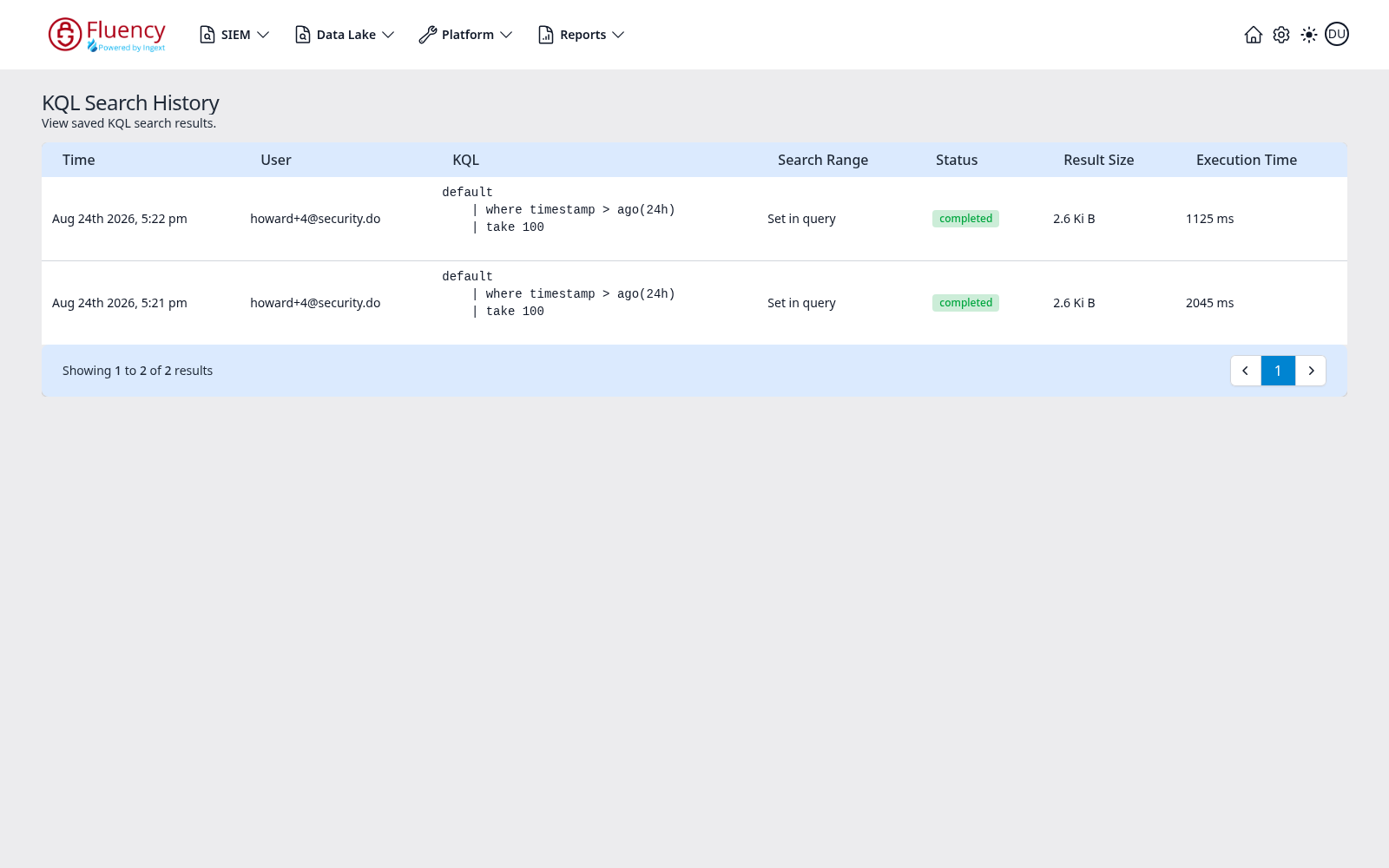Click the KQL query in 2045 ms row
1389x868 pixels.
(558, 294)
